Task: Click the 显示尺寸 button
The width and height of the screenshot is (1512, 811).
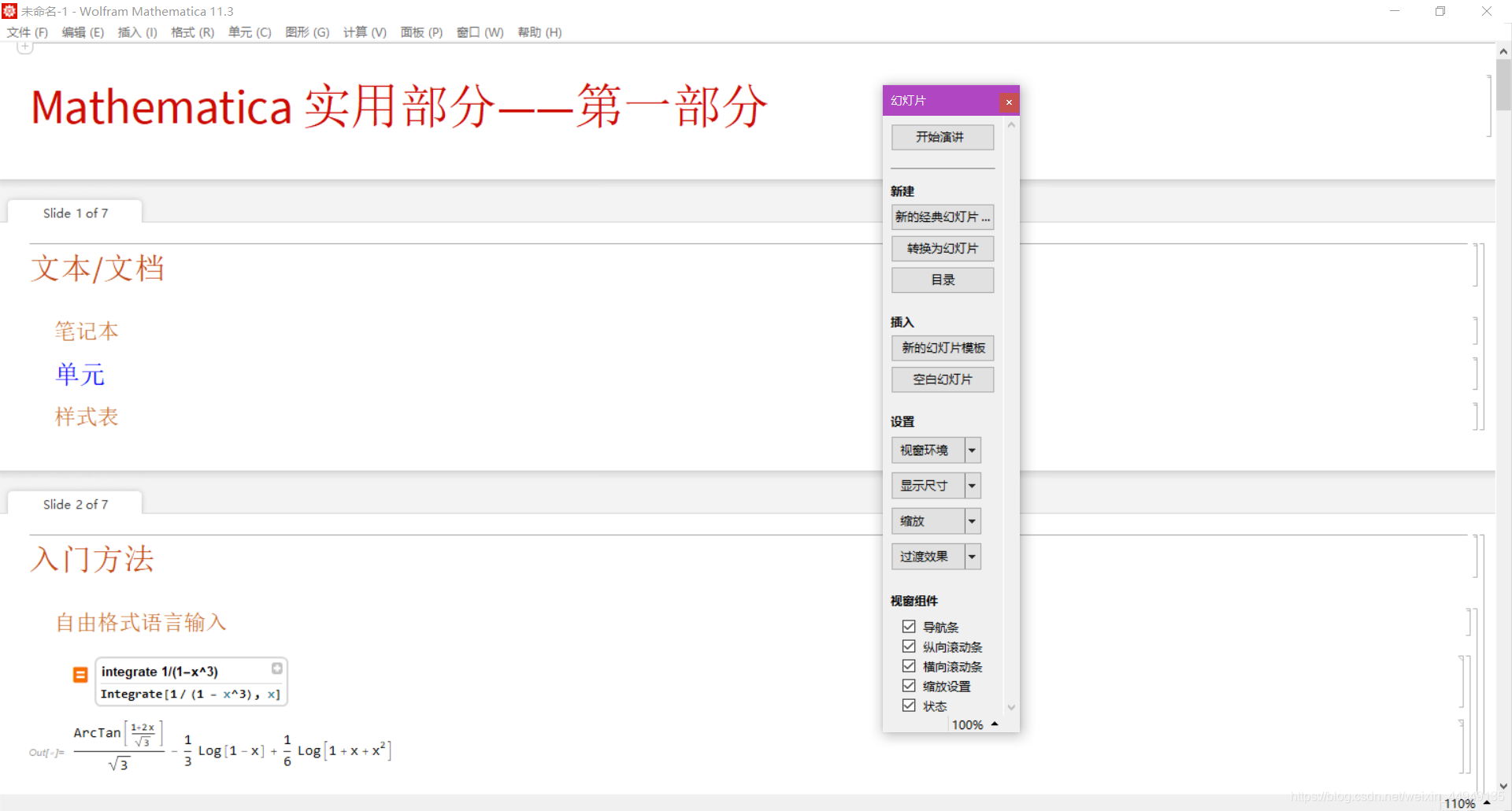Action: [x=928, y=486]
